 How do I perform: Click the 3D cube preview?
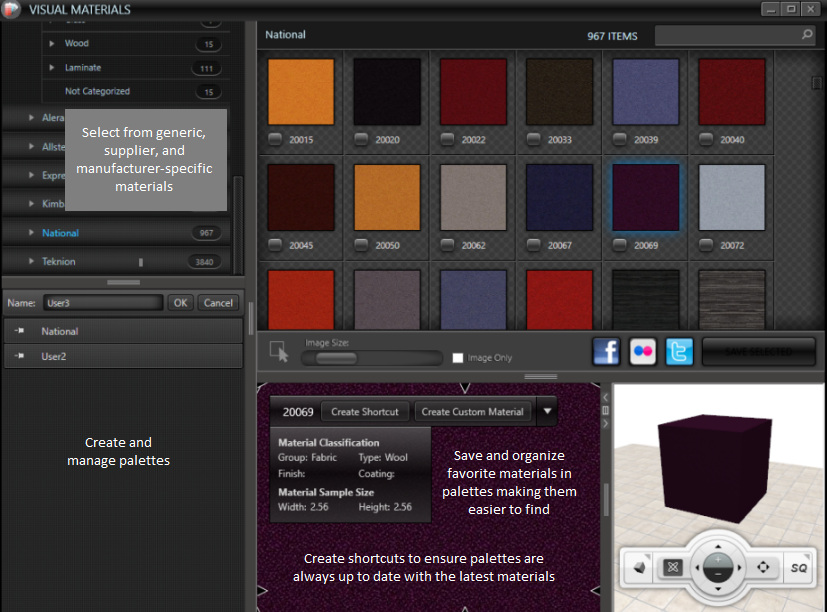(x=715, y=467)
